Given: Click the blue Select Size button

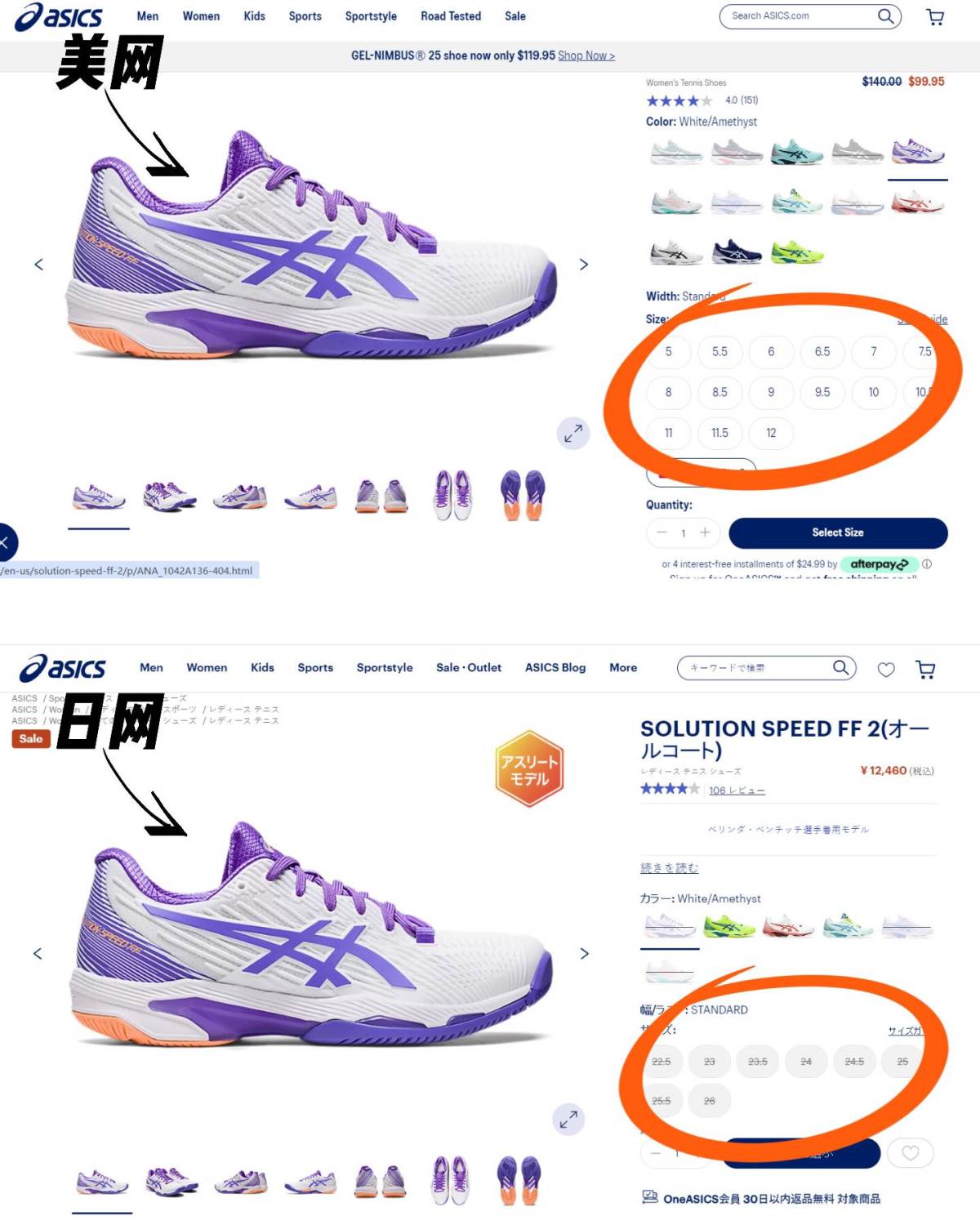Looking at the screenshot, I should [838, 532].
